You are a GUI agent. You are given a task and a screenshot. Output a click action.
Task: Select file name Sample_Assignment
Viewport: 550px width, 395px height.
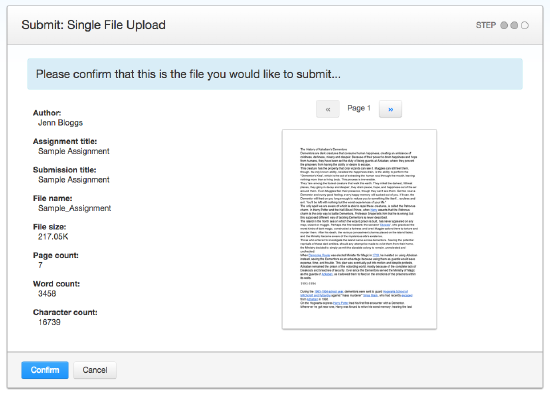click(x=74, y=208)
